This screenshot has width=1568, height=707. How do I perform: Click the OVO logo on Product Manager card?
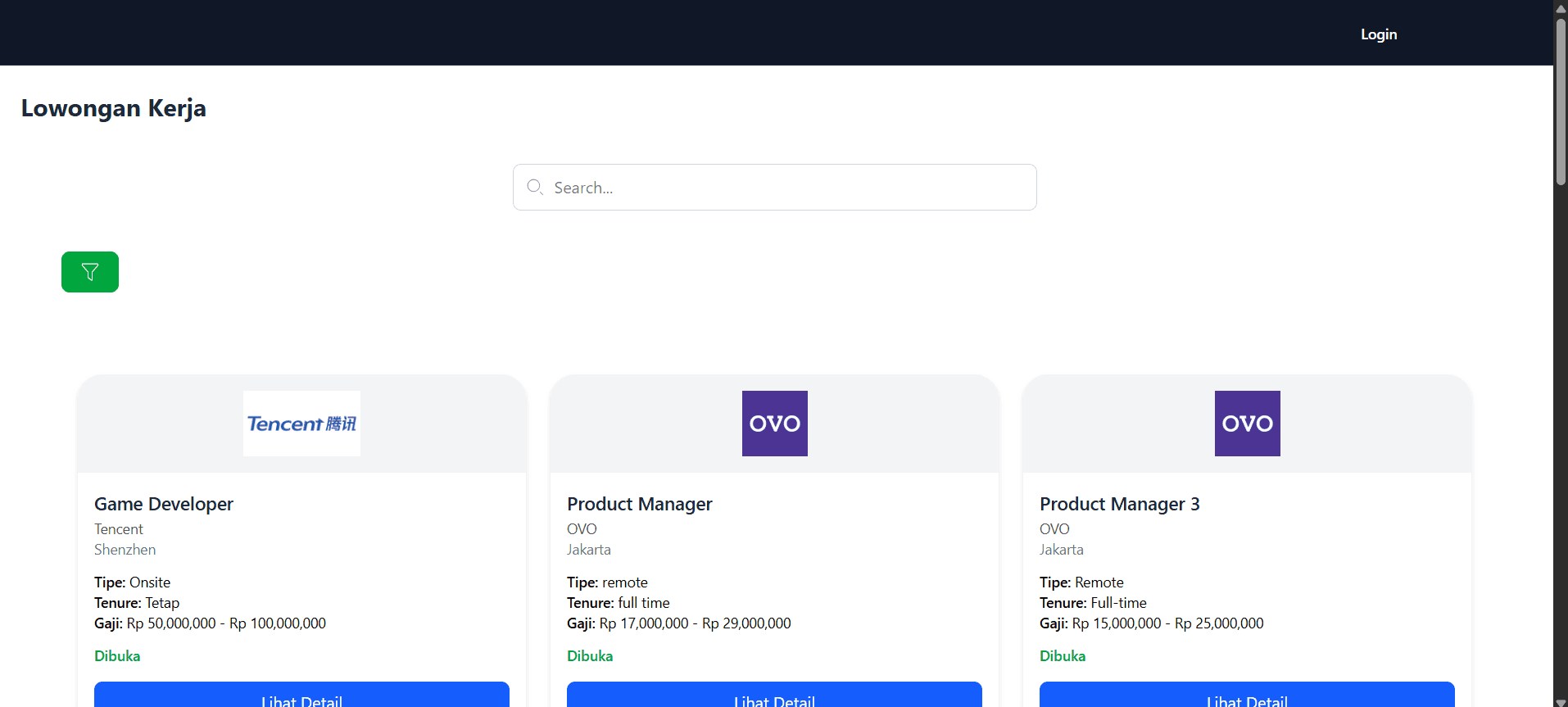tap(775, 424)
